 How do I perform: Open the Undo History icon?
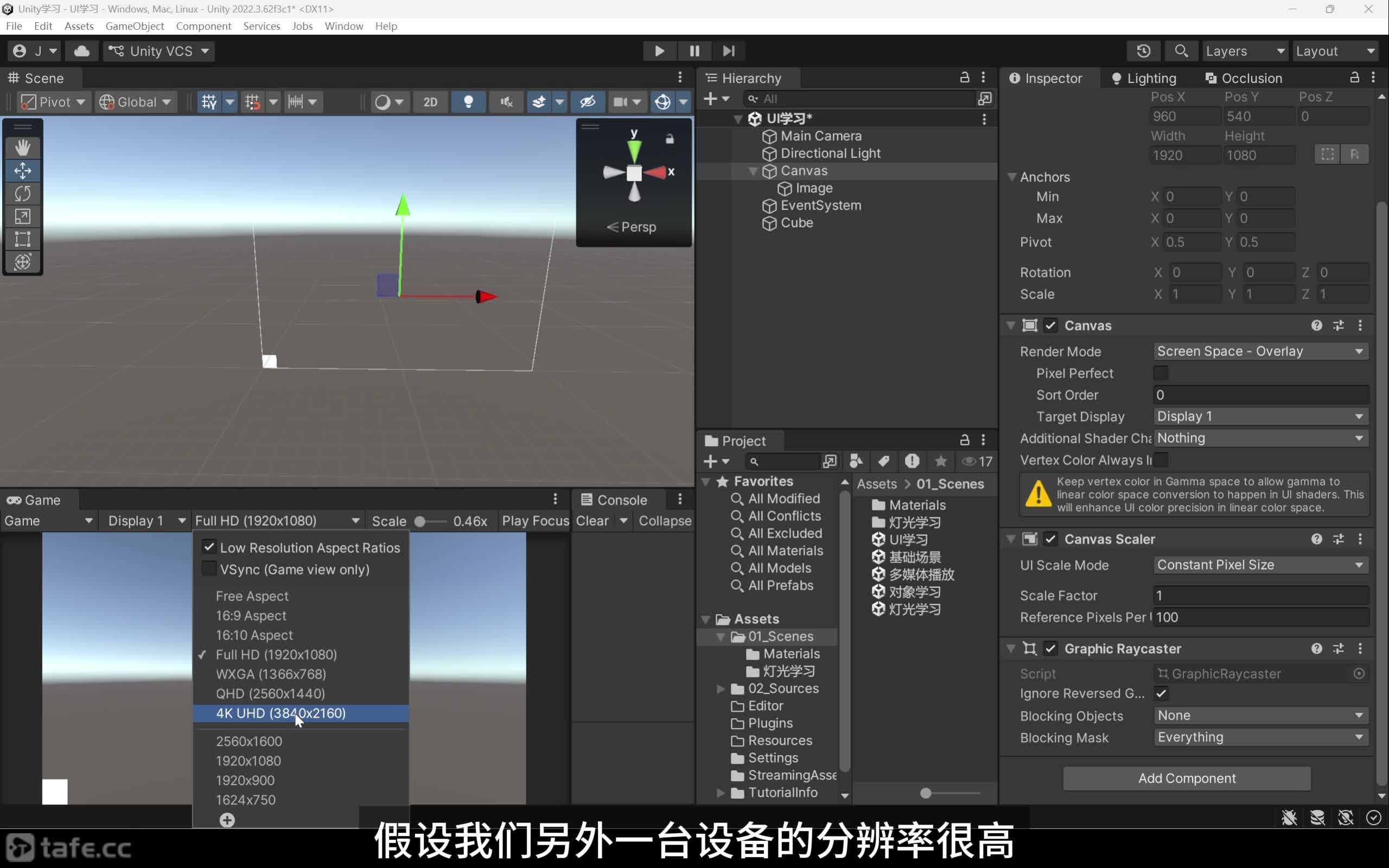(x=1143, y=51)
